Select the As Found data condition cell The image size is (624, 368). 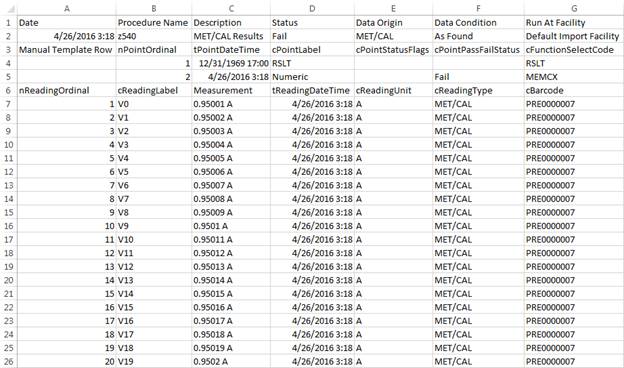(478, 36)
